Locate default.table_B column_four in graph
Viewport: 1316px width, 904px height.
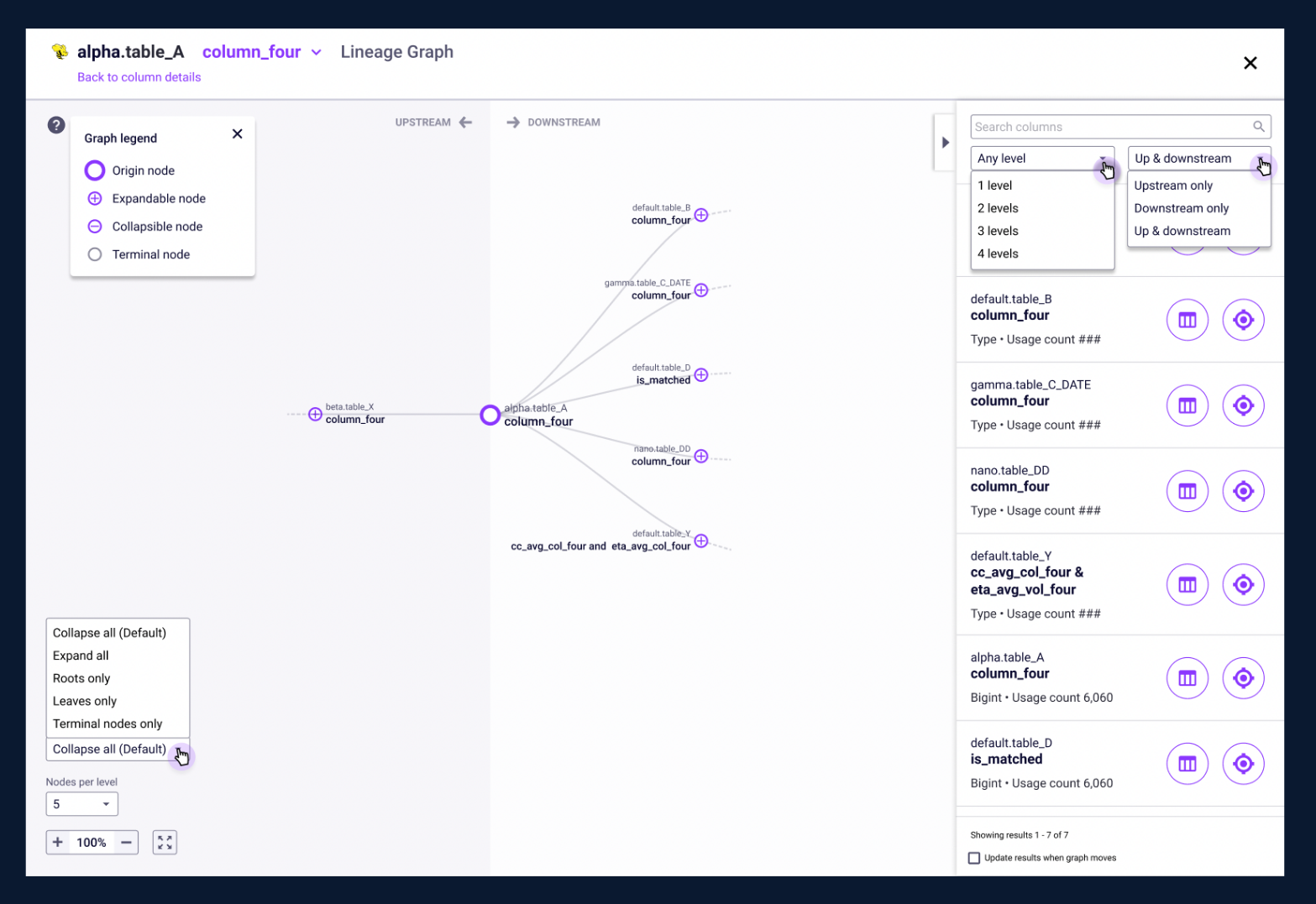tap(1244, 320)
